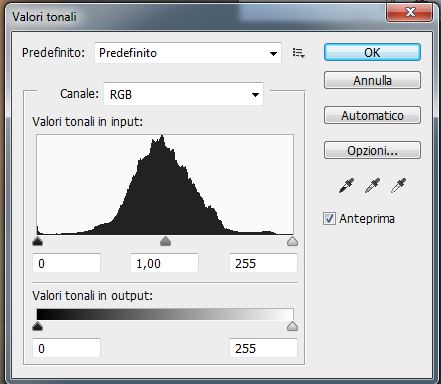Click the input black shadow slider
441x384 pixels.
tap(38, 241)
